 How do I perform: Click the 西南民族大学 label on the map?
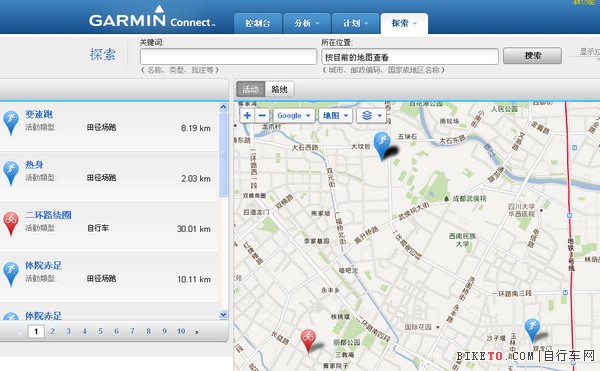462,240
